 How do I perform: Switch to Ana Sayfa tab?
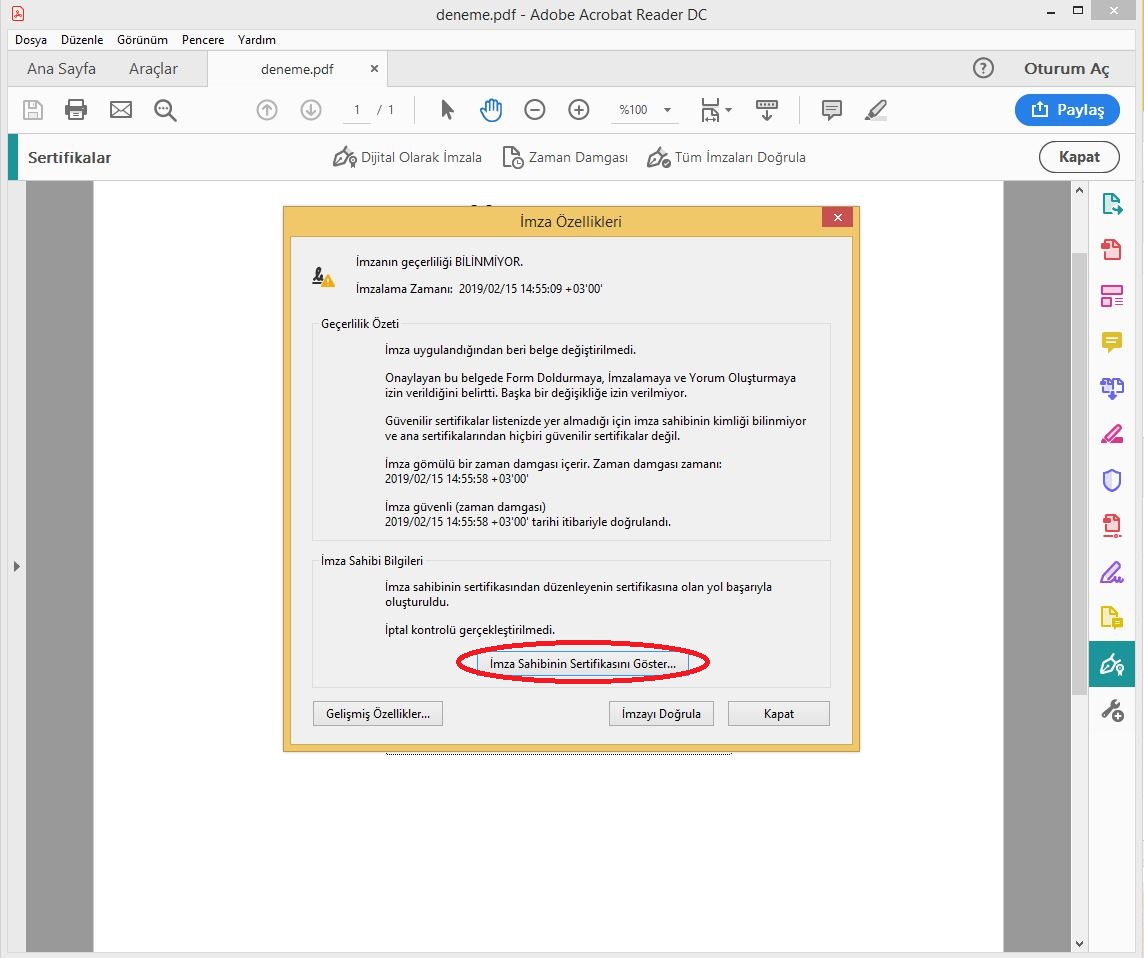coord(61,69)
